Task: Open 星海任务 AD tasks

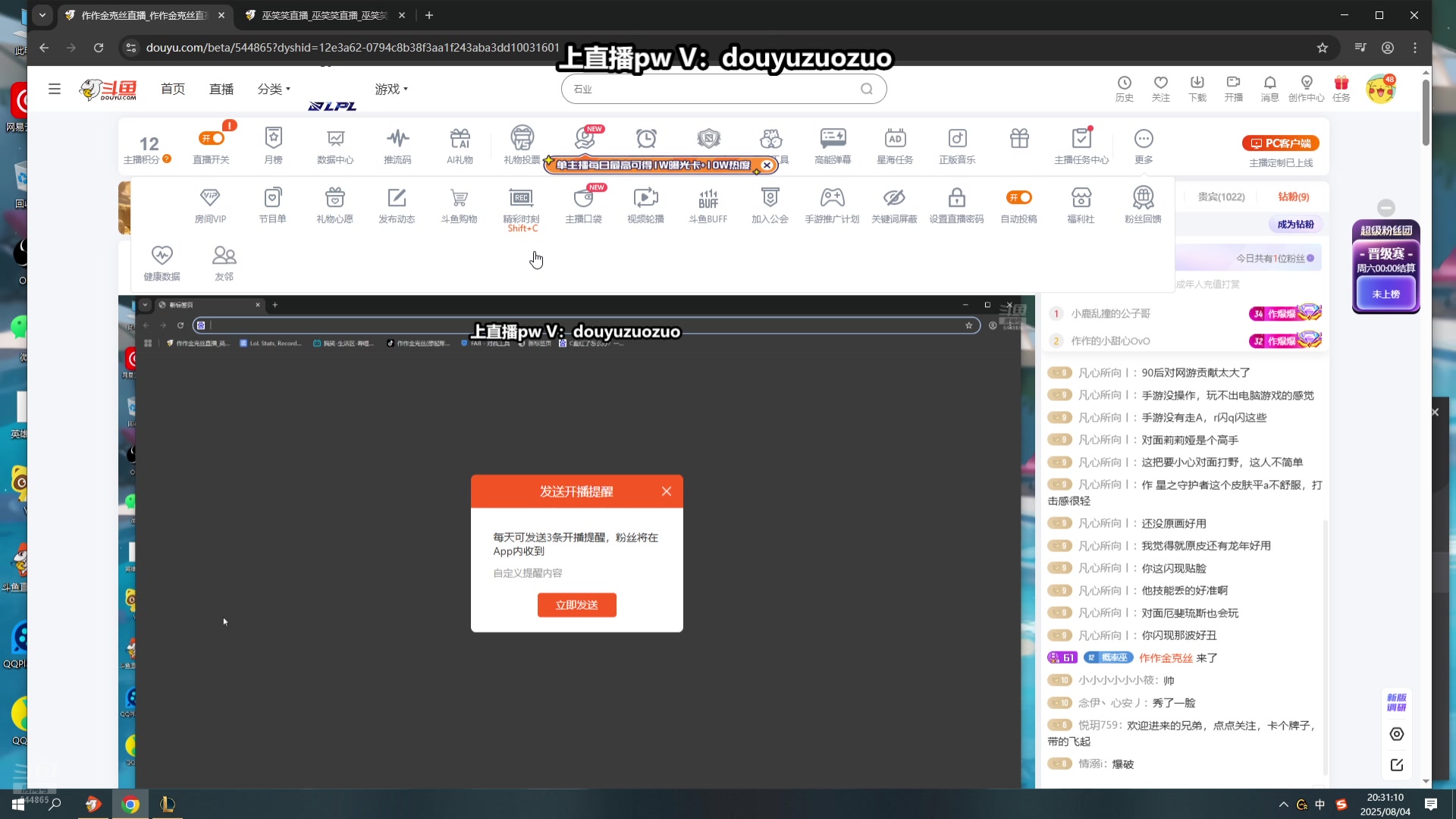Action: (895, 146)
